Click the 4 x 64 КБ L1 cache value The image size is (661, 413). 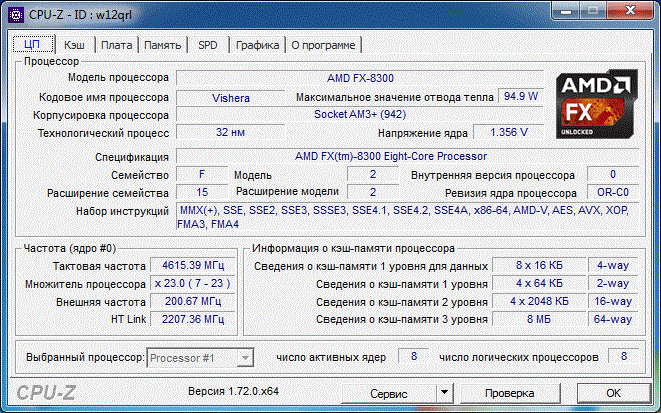[539, 283]
